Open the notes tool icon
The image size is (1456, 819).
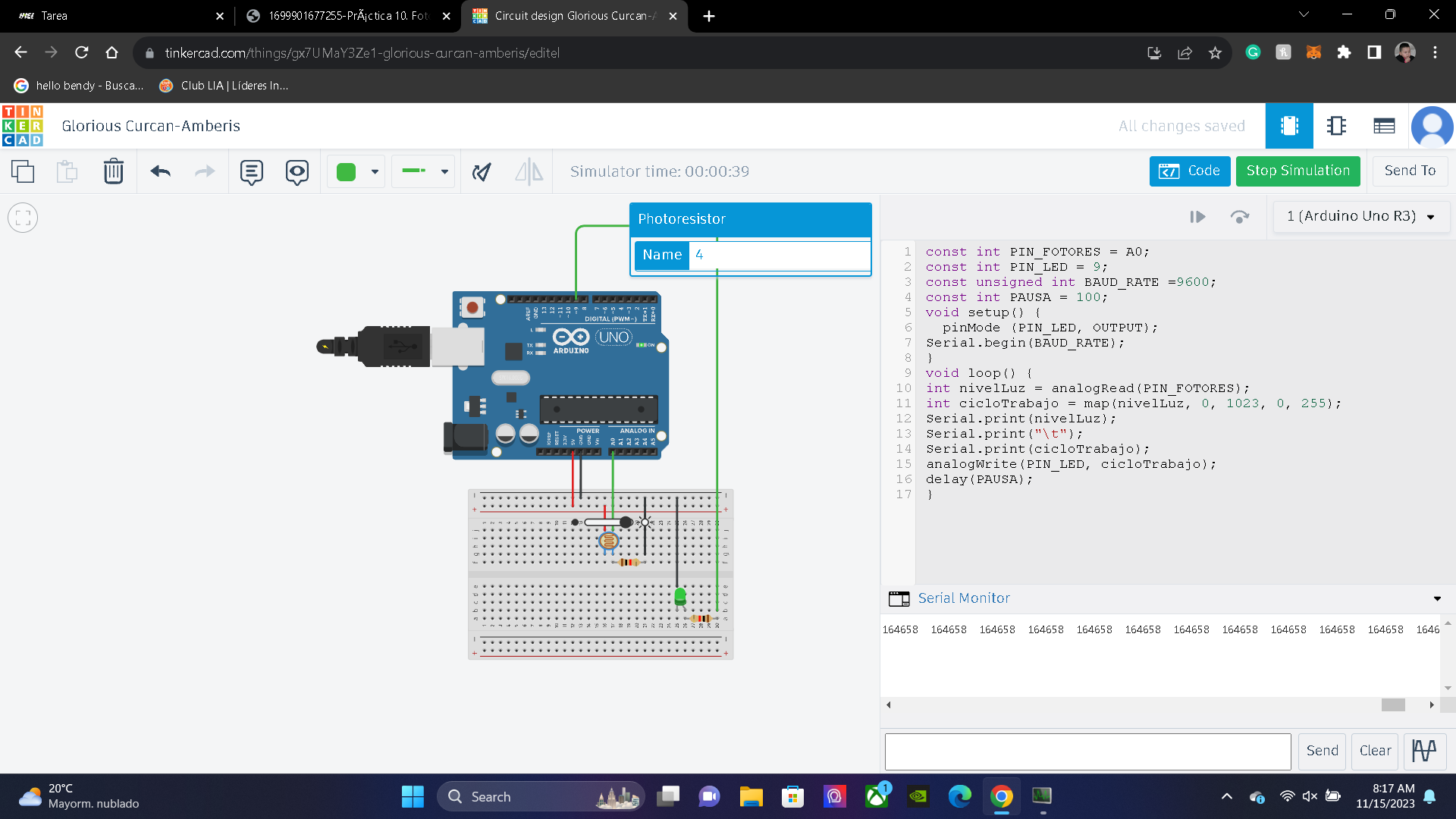251,171
